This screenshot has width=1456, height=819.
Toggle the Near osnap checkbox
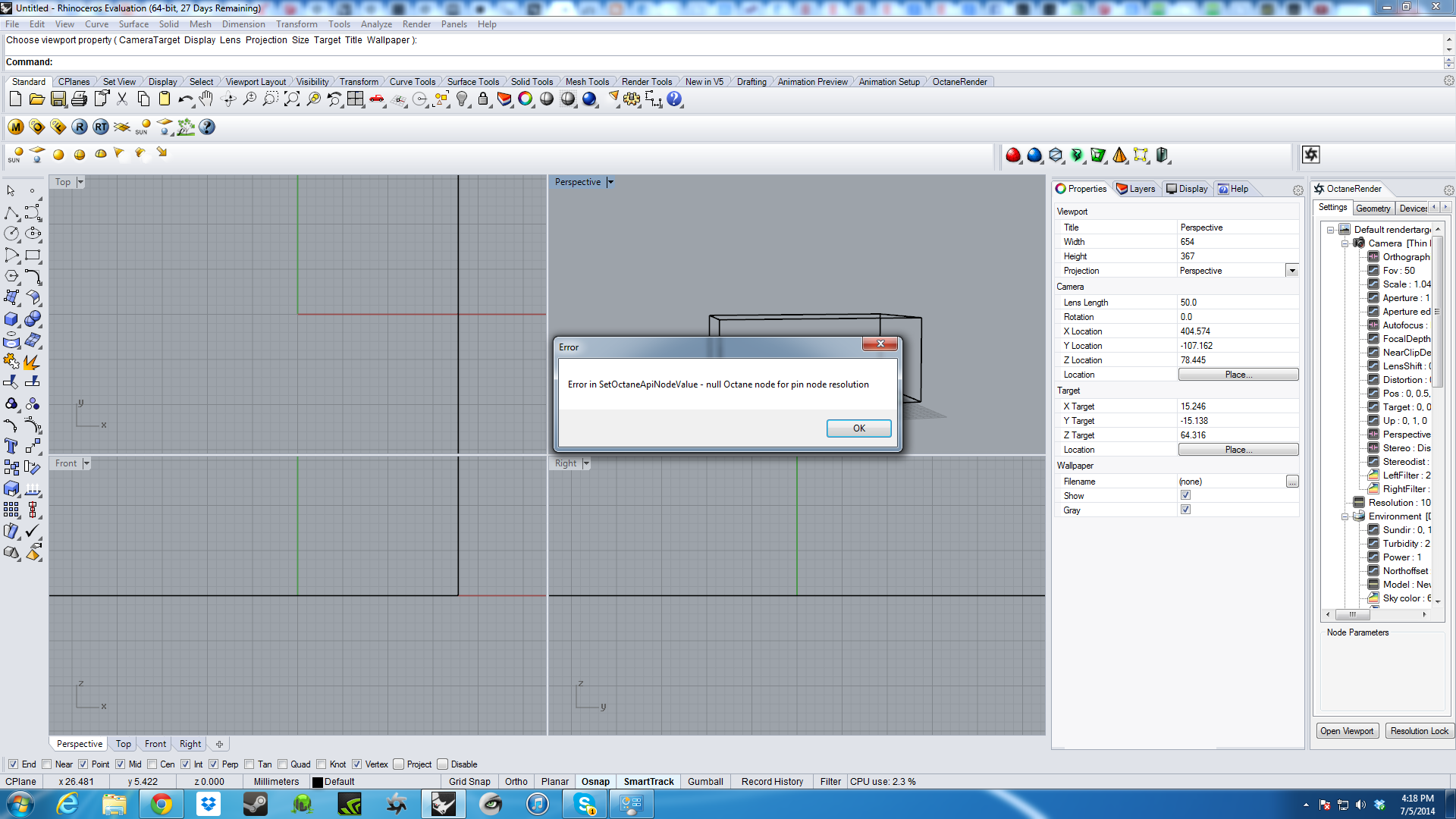click(47, 764)
